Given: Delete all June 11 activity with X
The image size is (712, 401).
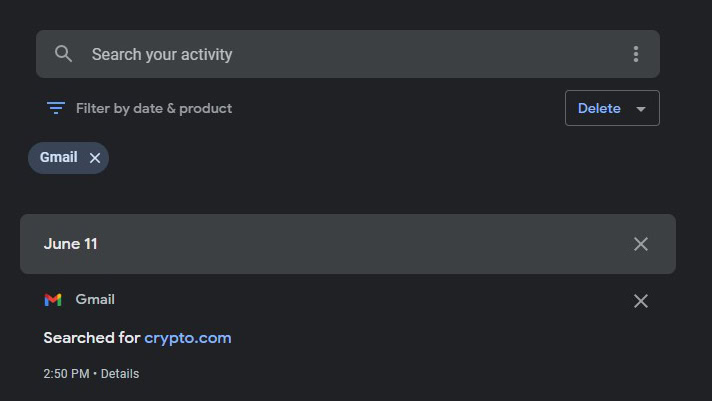Looking at the screenshot, I should pyautogui.click(x=641, y=244).
